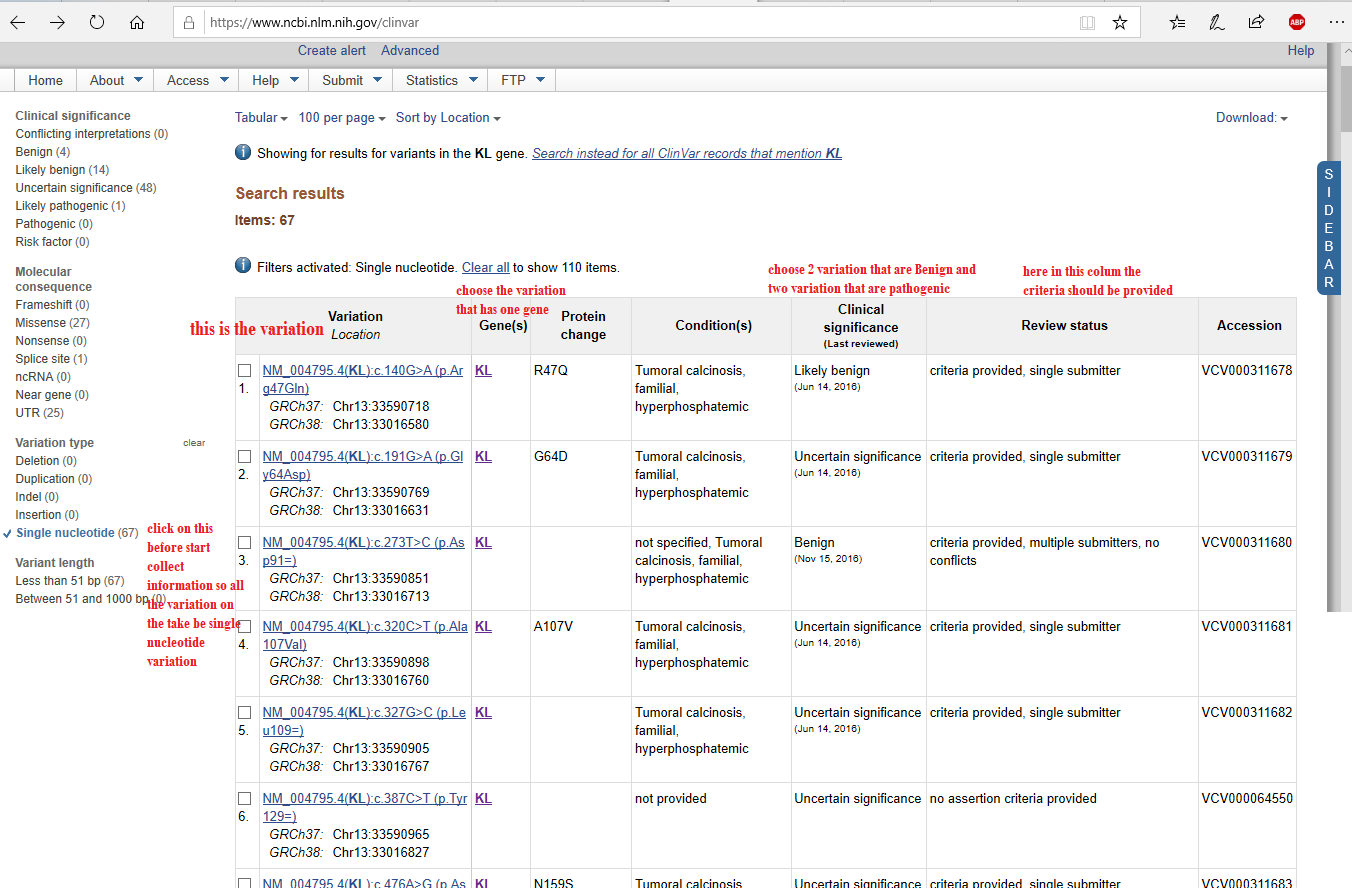Open the Statistics menu
The height and width of the screenshot is (888, 1360).
coord(441,80)
